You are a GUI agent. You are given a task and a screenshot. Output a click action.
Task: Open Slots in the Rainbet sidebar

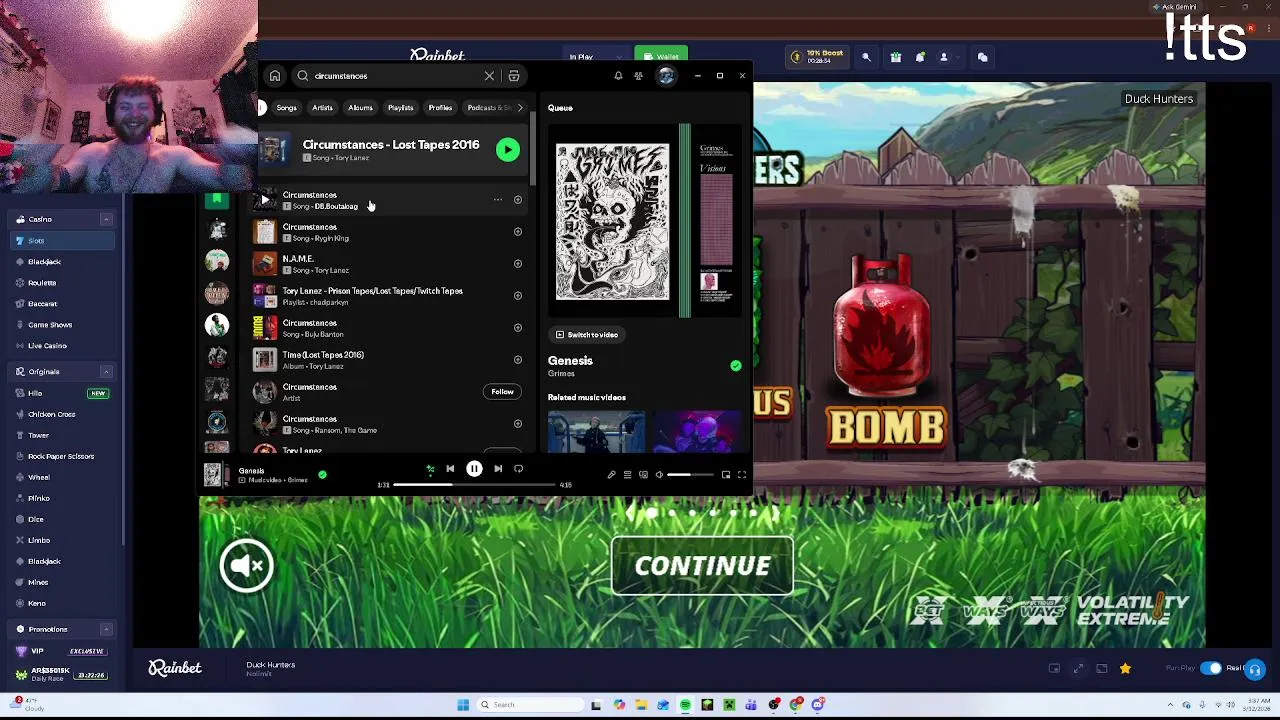(x=62, y=241)
